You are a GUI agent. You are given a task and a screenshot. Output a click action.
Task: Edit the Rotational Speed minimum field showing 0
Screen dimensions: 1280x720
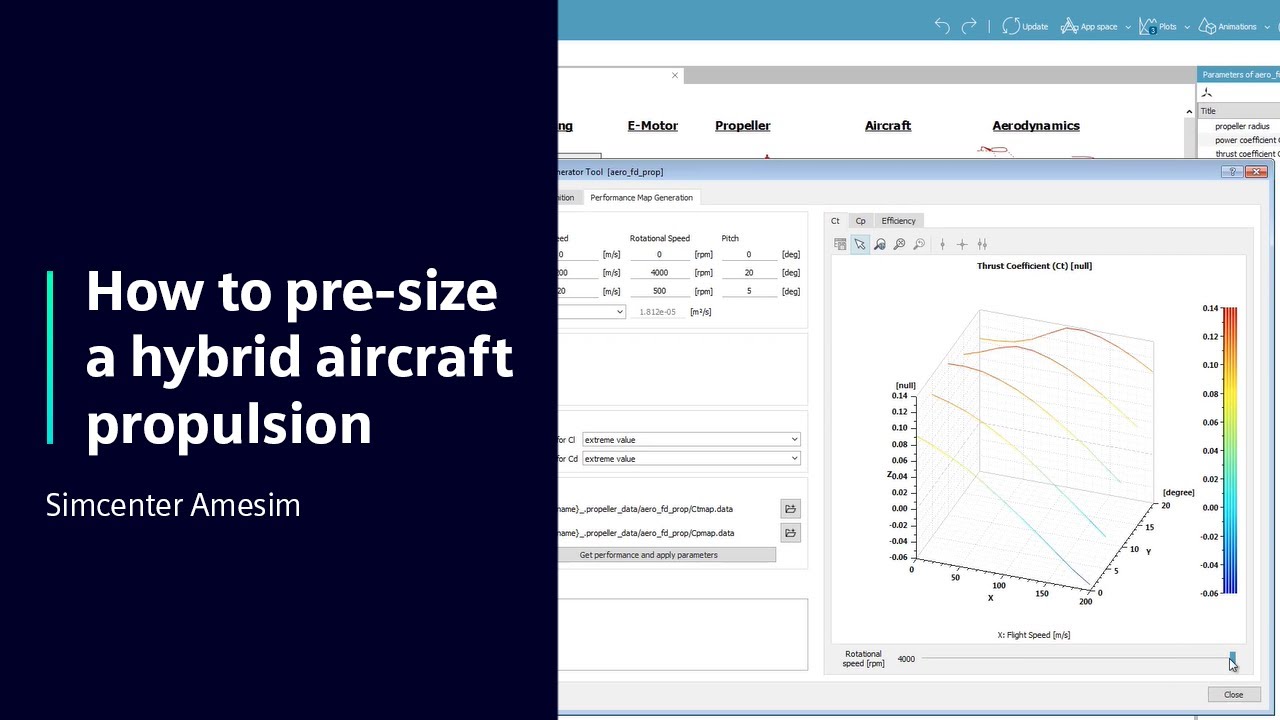coord(659,255)
